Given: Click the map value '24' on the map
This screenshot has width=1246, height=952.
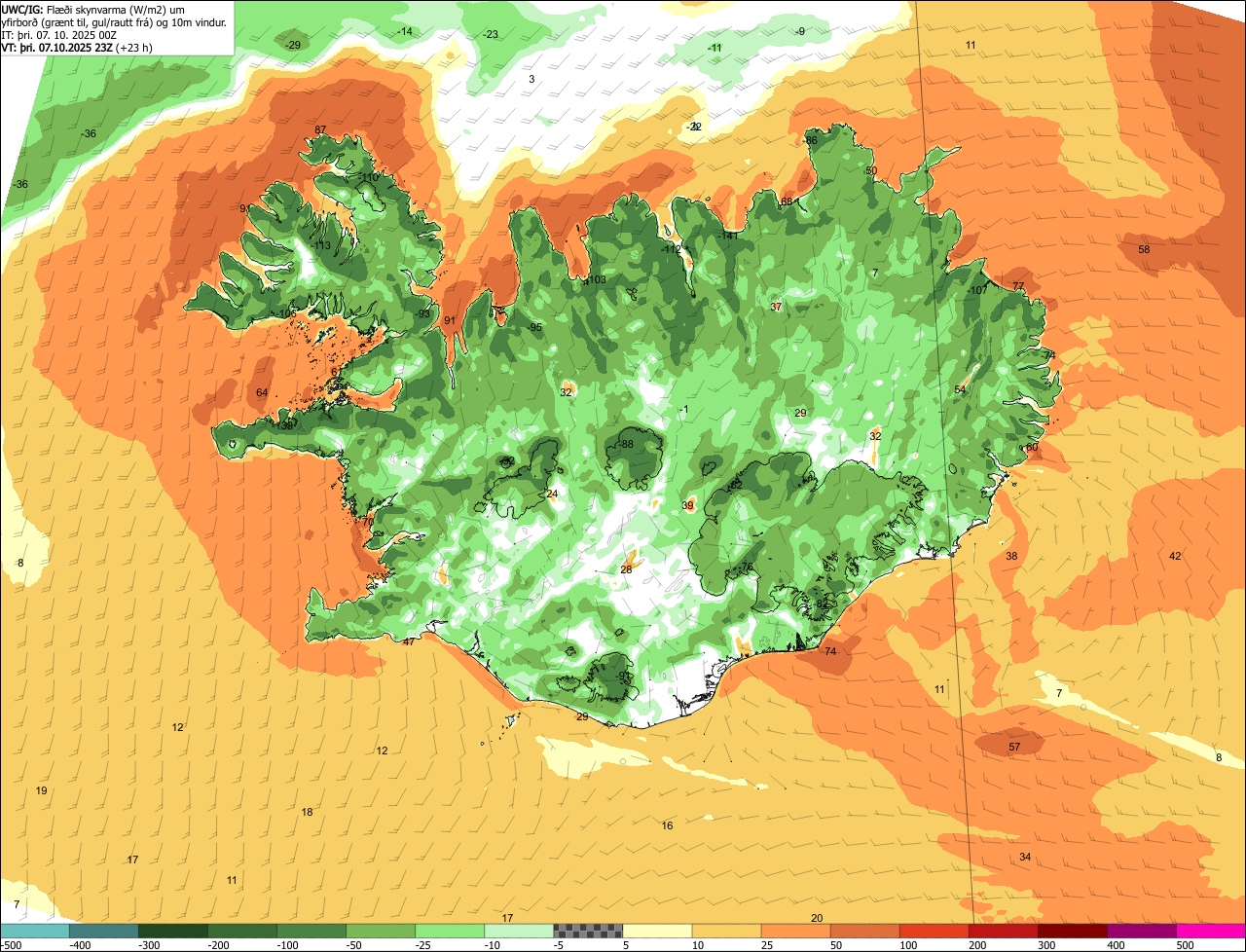Looking at the screenshot, I should (552, 494).
